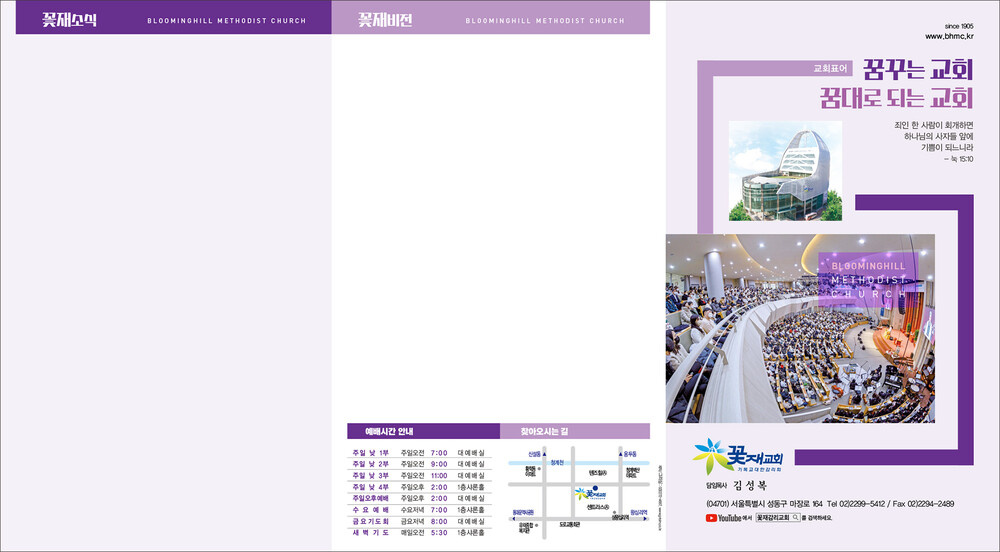This screenshot has height=552, width=1000.
Task: Select the 찾아오시는 길 section header
Action: (x=543, y=431)
